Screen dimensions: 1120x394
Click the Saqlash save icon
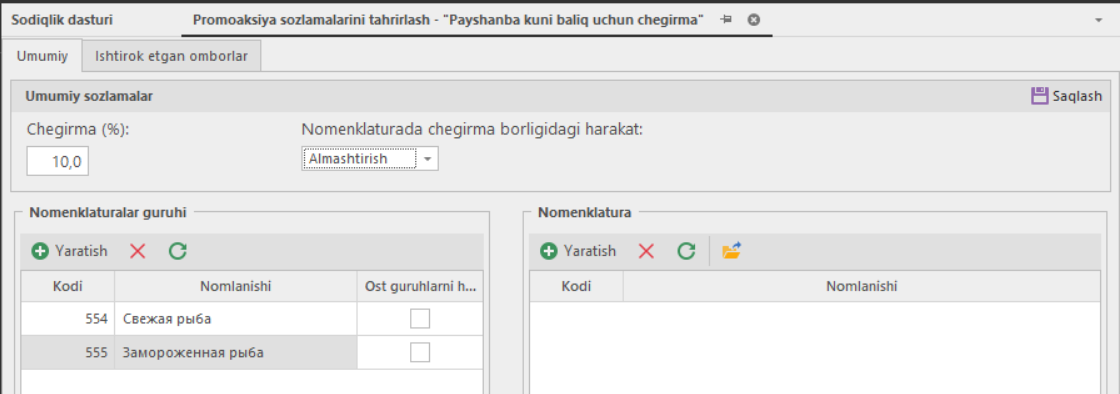1039,96
